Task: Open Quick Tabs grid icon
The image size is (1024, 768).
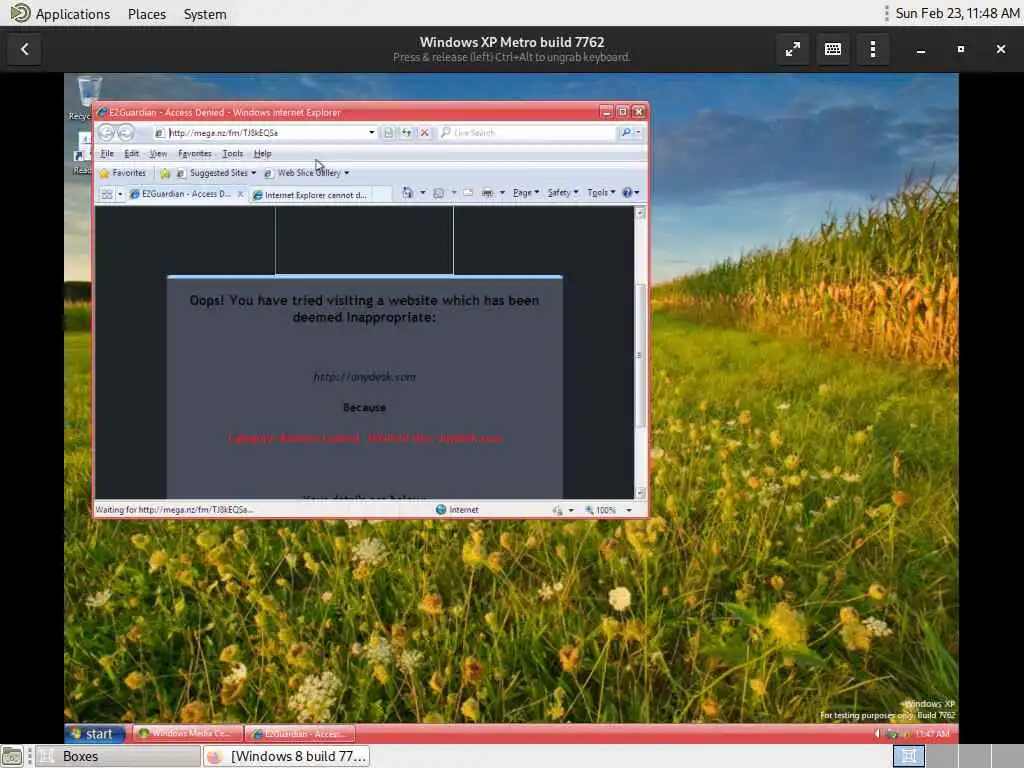Action: (x=106, y=194)
